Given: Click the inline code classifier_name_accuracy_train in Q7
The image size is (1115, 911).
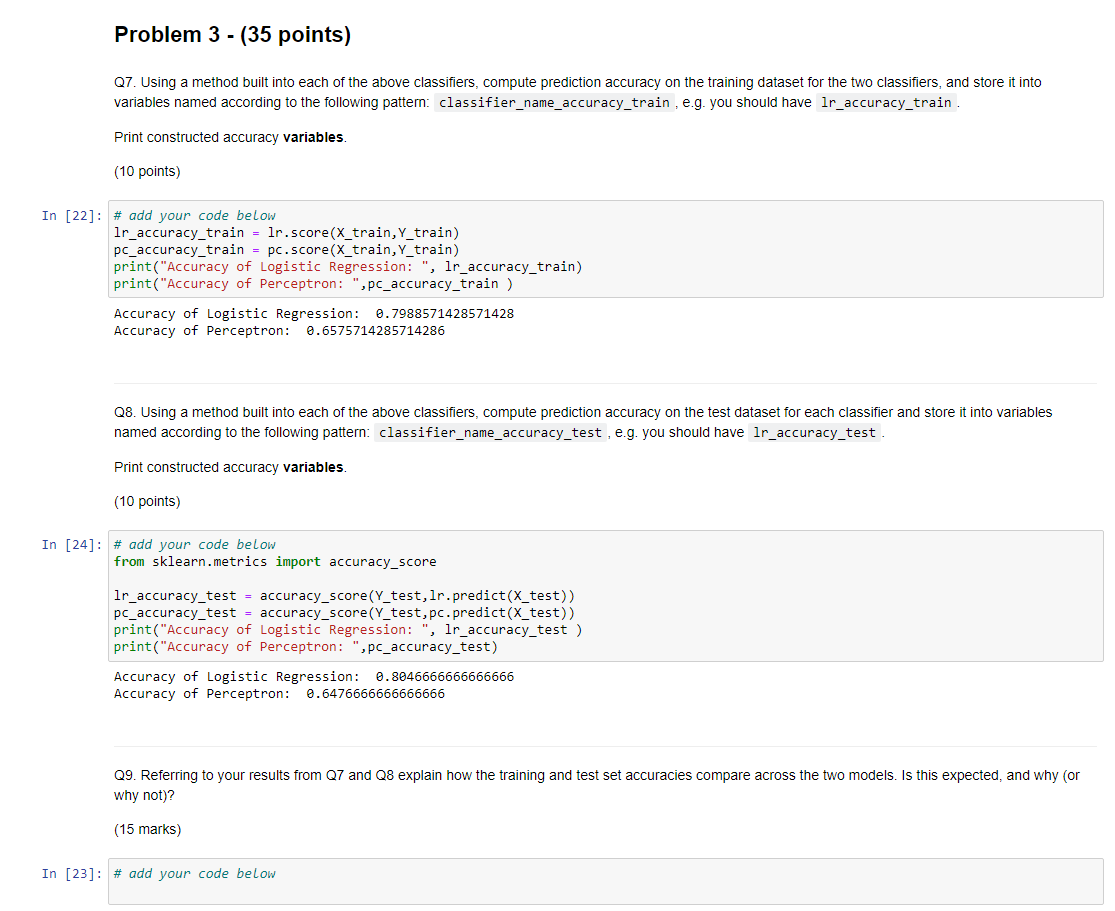Looking at the screenshot, I should [554, 102].
